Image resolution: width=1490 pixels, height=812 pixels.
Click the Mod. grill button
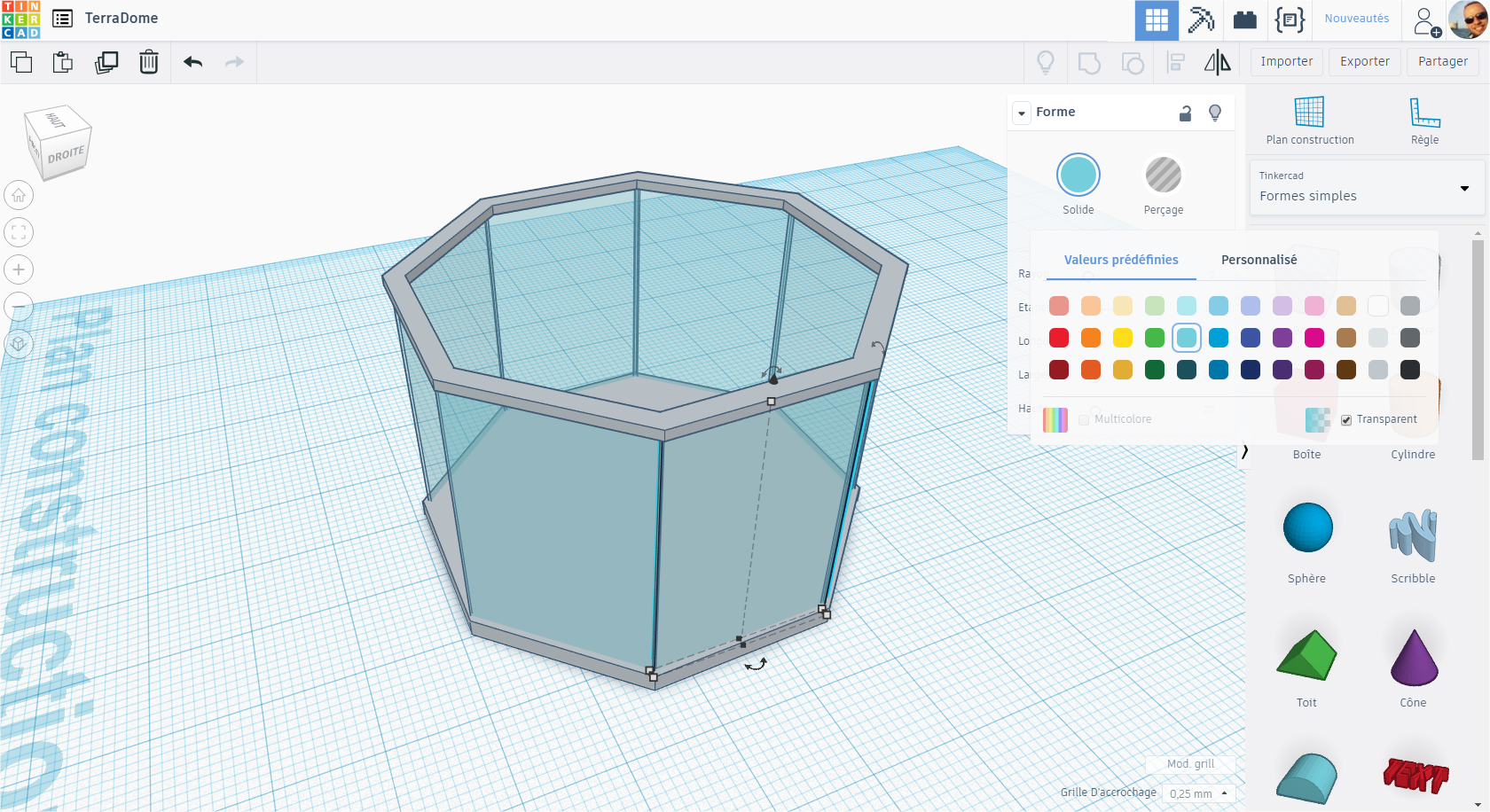[x=1190, y=764]
